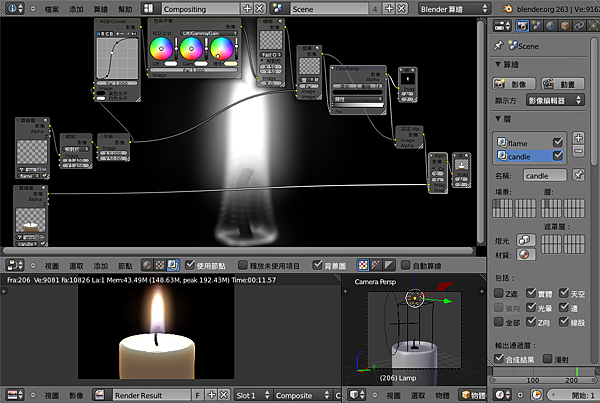Toggle the 背景圖 backdrop checkbox
Screen dimensions: 600x403
click(317, 265)
